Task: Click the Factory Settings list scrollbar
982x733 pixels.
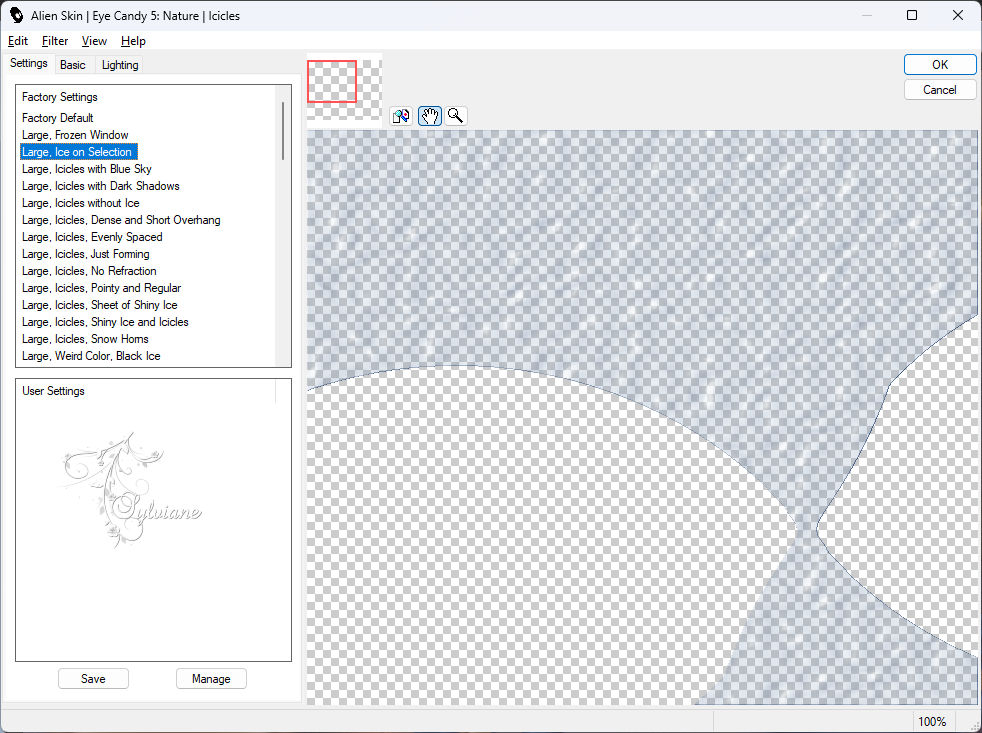Action: 283,131
